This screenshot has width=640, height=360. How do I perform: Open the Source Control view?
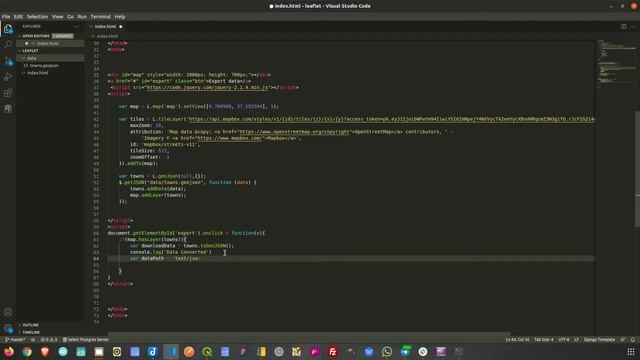(x=8, y=61)
